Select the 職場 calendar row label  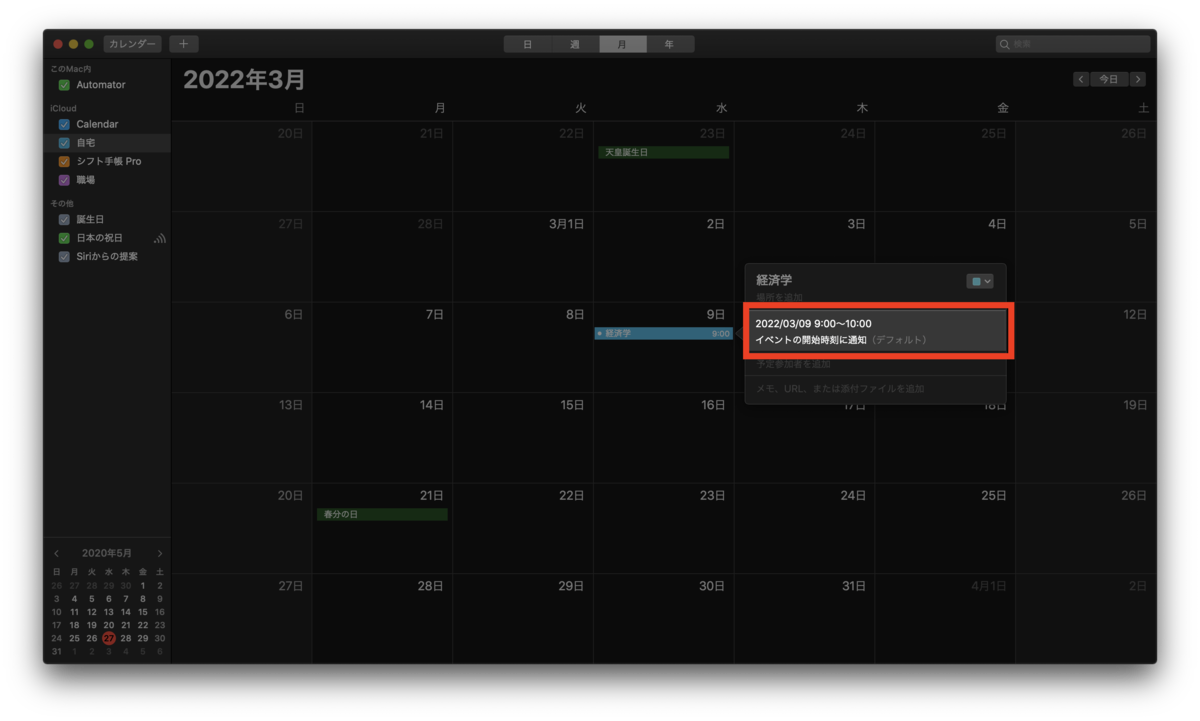pyautogui.click(x=86, y=180)
